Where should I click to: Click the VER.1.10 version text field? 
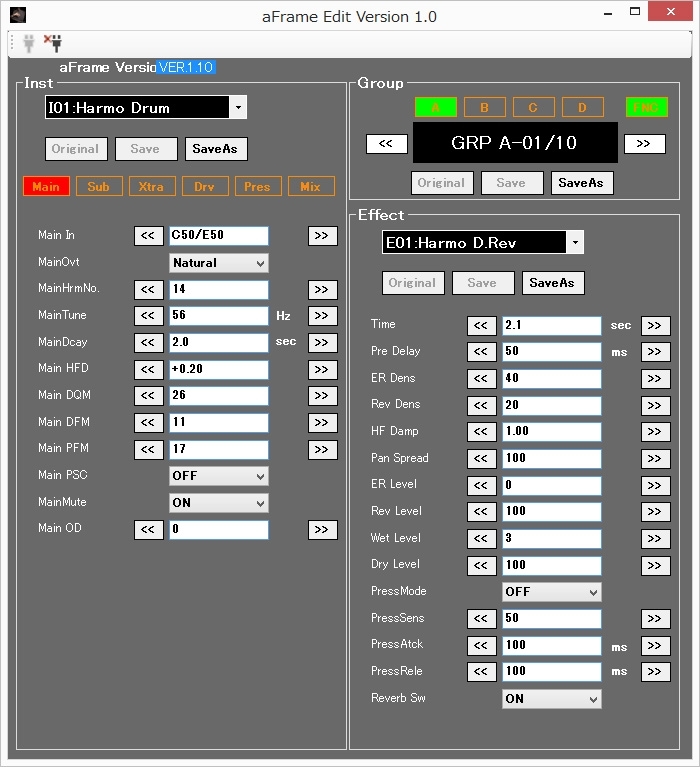click(186, 67)
